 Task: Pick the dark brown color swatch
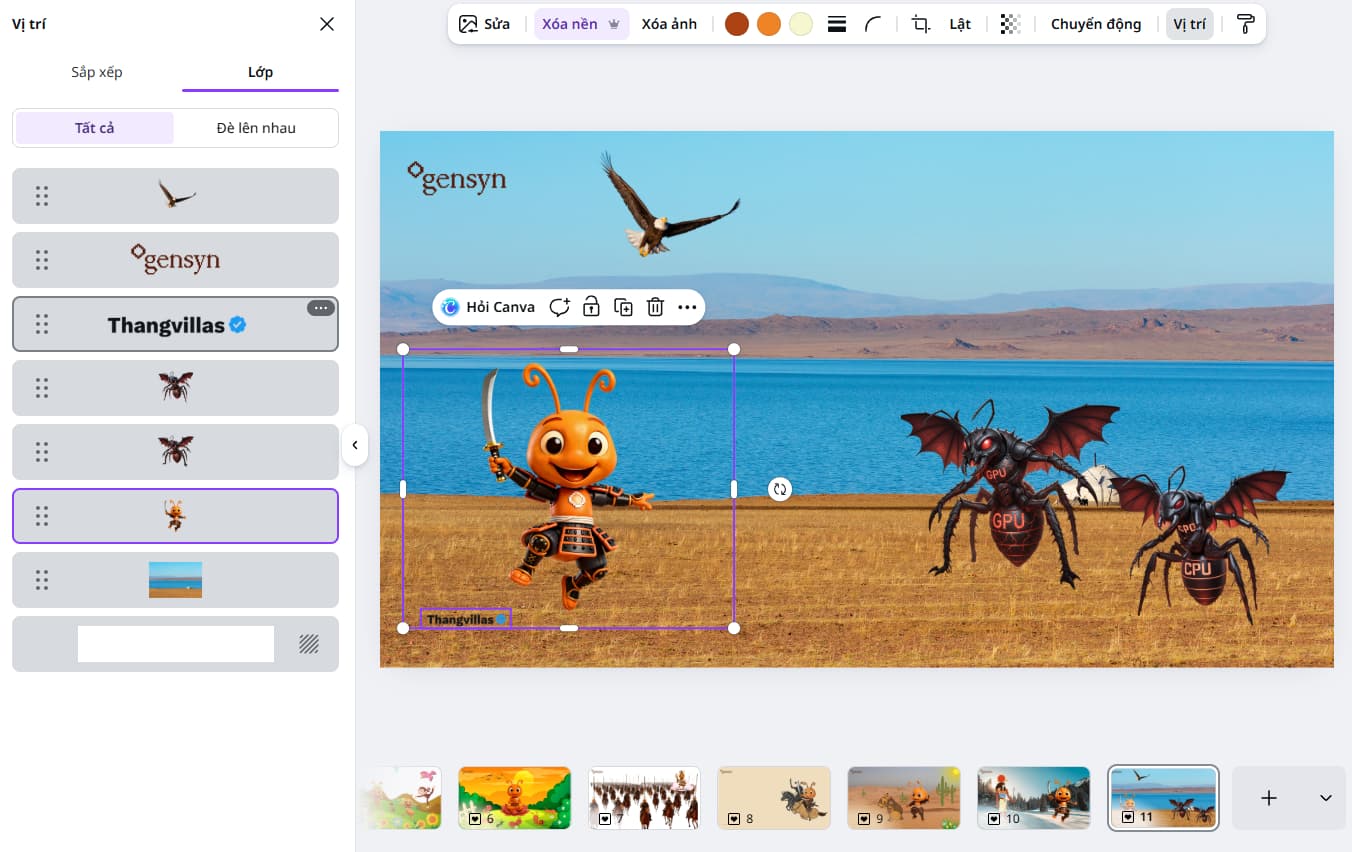tap(737, 24)
